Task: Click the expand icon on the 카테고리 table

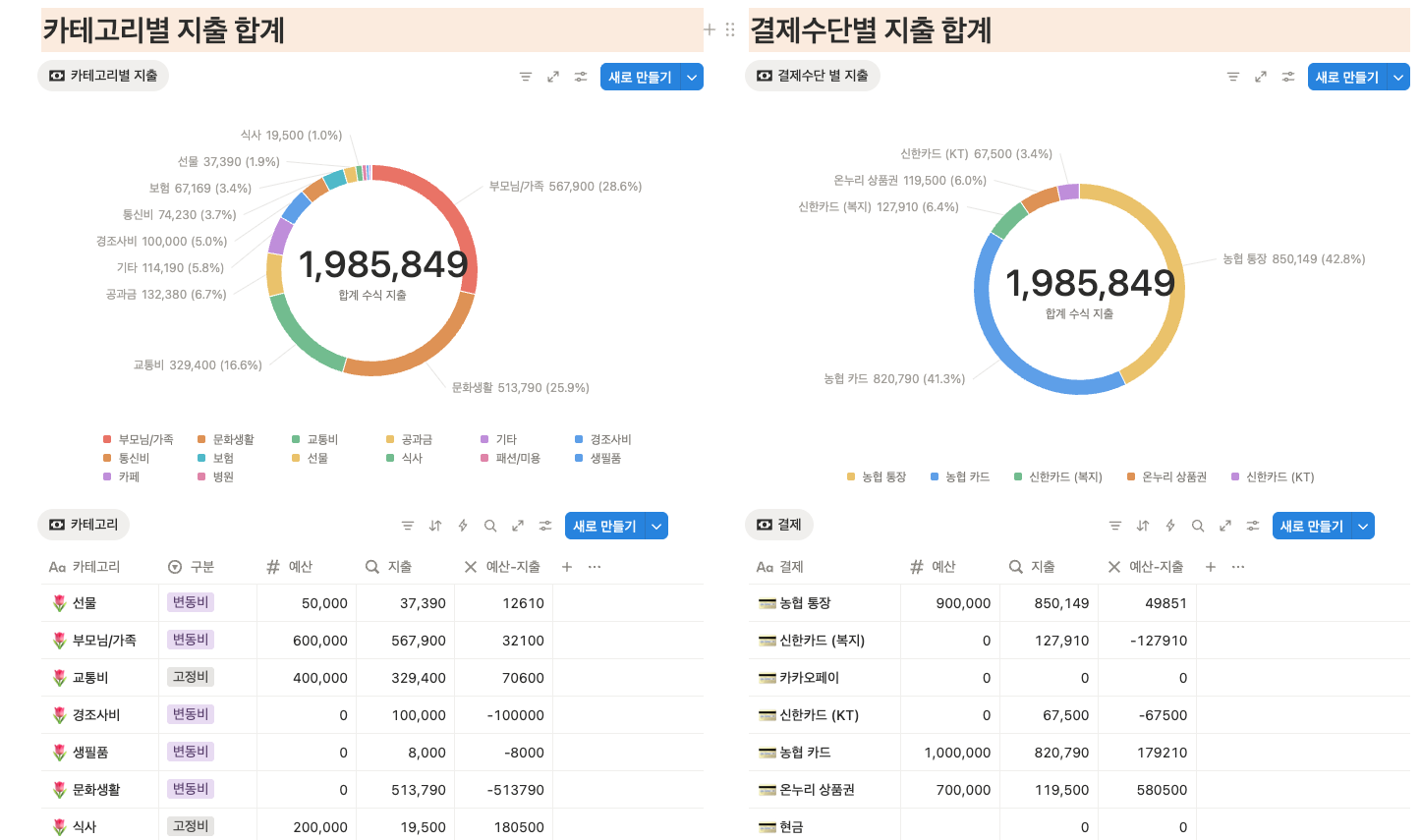Action: tap(518, 526)
